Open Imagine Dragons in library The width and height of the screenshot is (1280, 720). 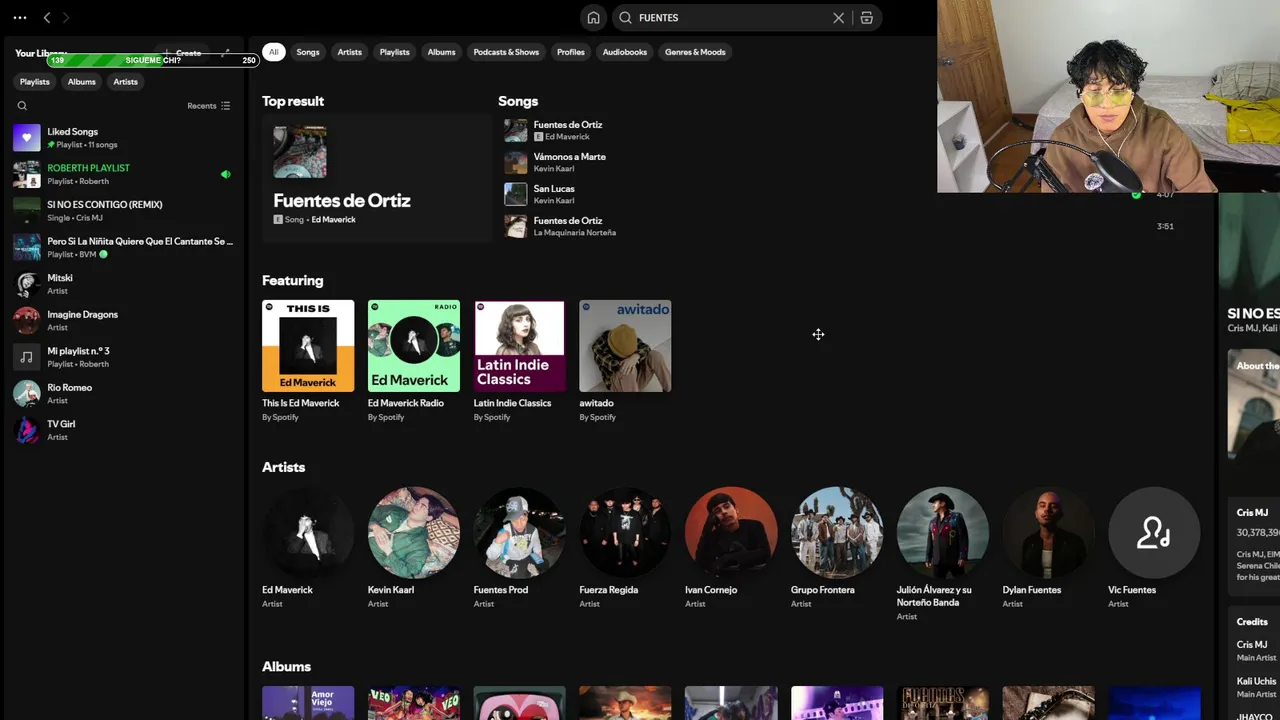[x=124, y=320]
